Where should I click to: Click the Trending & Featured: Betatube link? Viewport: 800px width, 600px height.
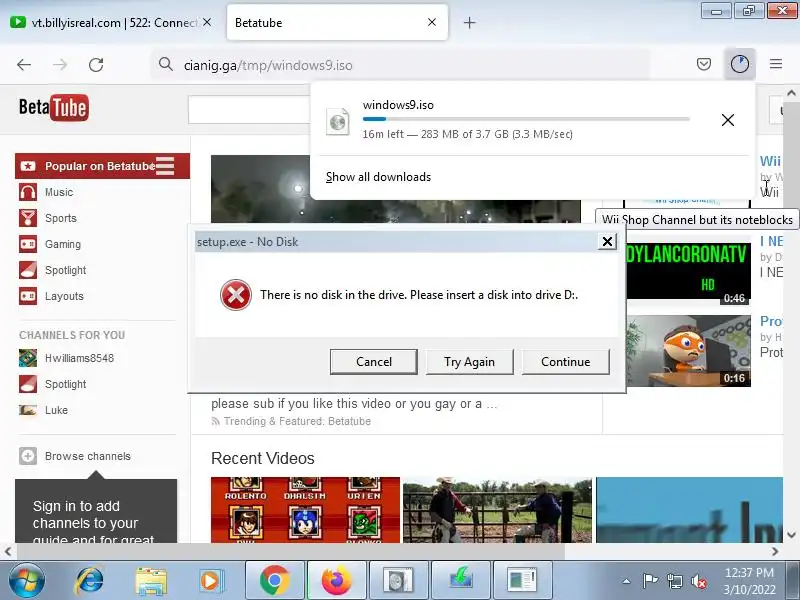(x=297, y=421)
